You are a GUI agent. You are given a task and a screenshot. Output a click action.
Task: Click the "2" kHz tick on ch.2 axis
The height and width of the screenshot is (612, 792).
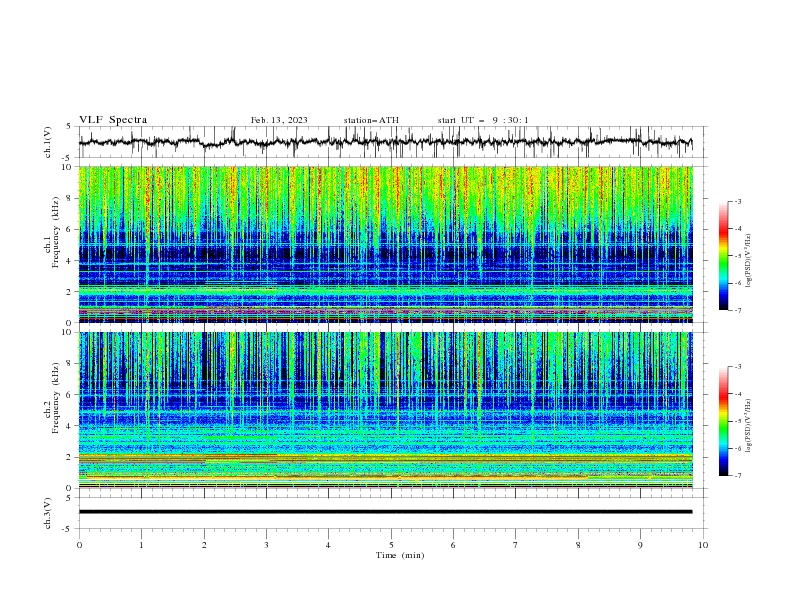(71, 457)
